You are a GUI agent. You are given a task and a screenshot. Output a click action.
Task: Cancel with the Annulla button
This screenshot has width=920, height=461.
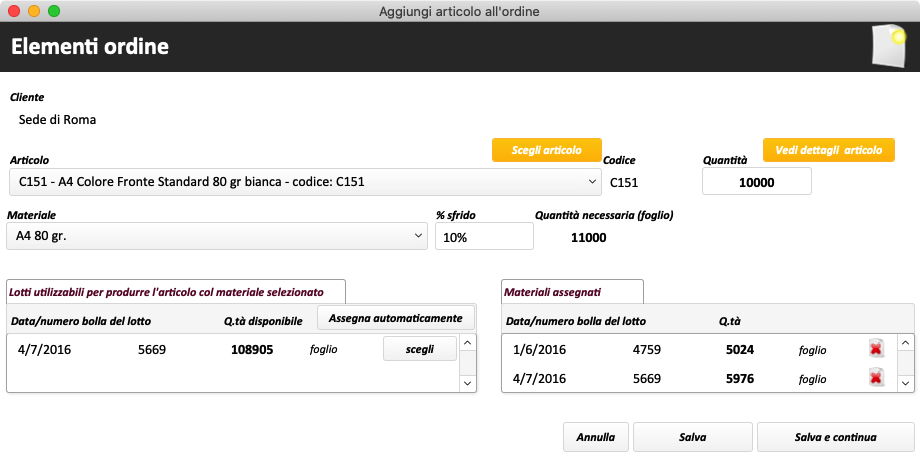pos(596,437)
